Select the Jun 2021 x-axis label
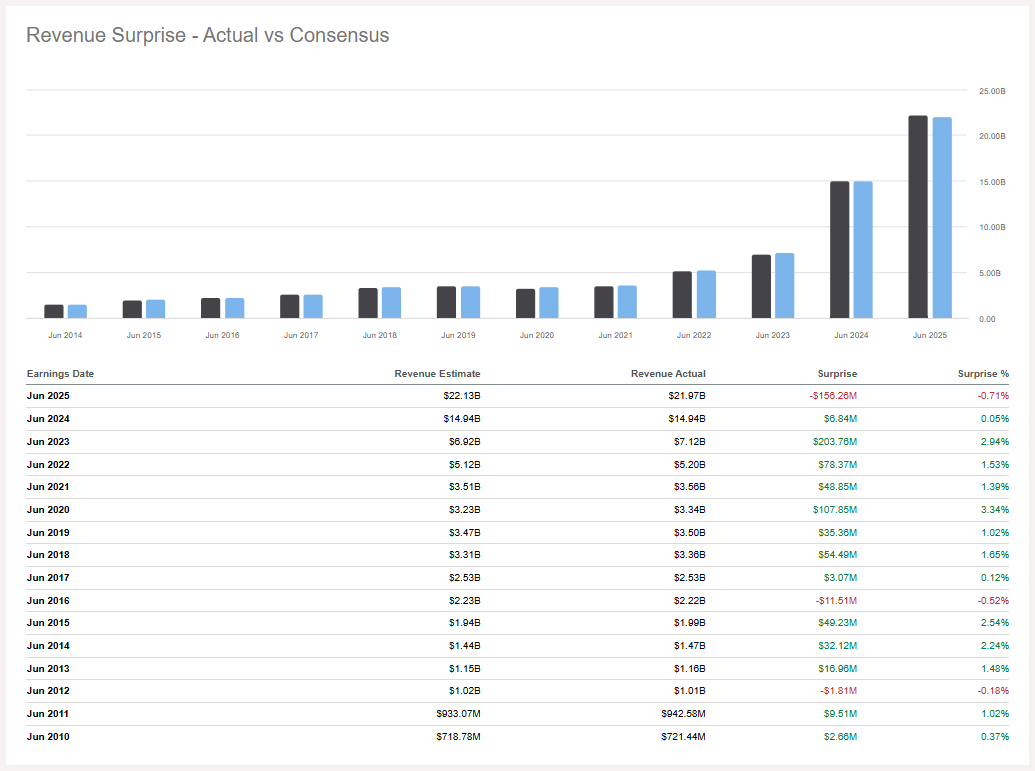The height and width of the screenshot is (771, 1035). coord(615,335)
